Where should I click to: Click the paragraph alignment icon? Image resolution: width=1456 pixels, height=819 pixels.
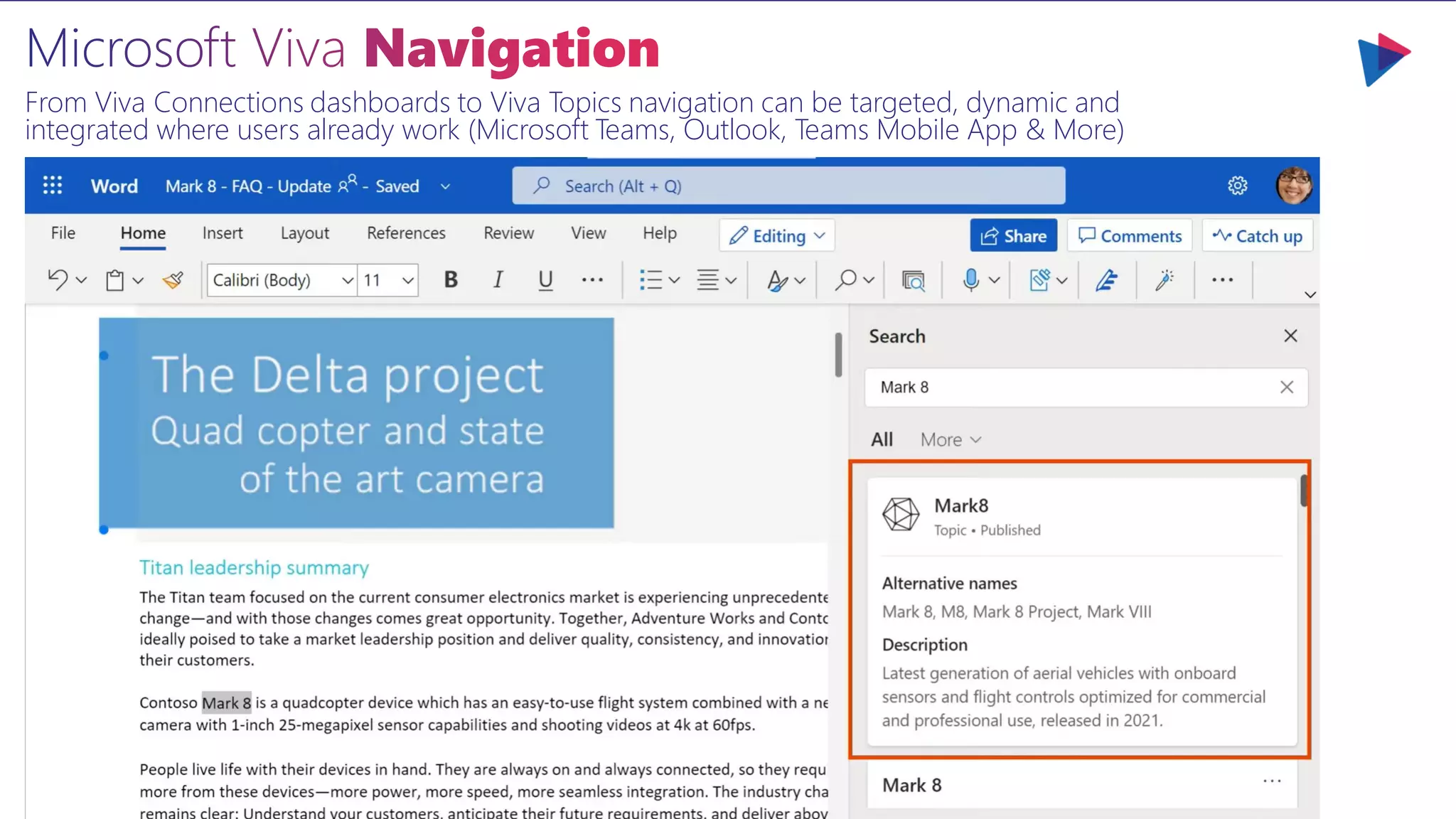tap(707, 280)
